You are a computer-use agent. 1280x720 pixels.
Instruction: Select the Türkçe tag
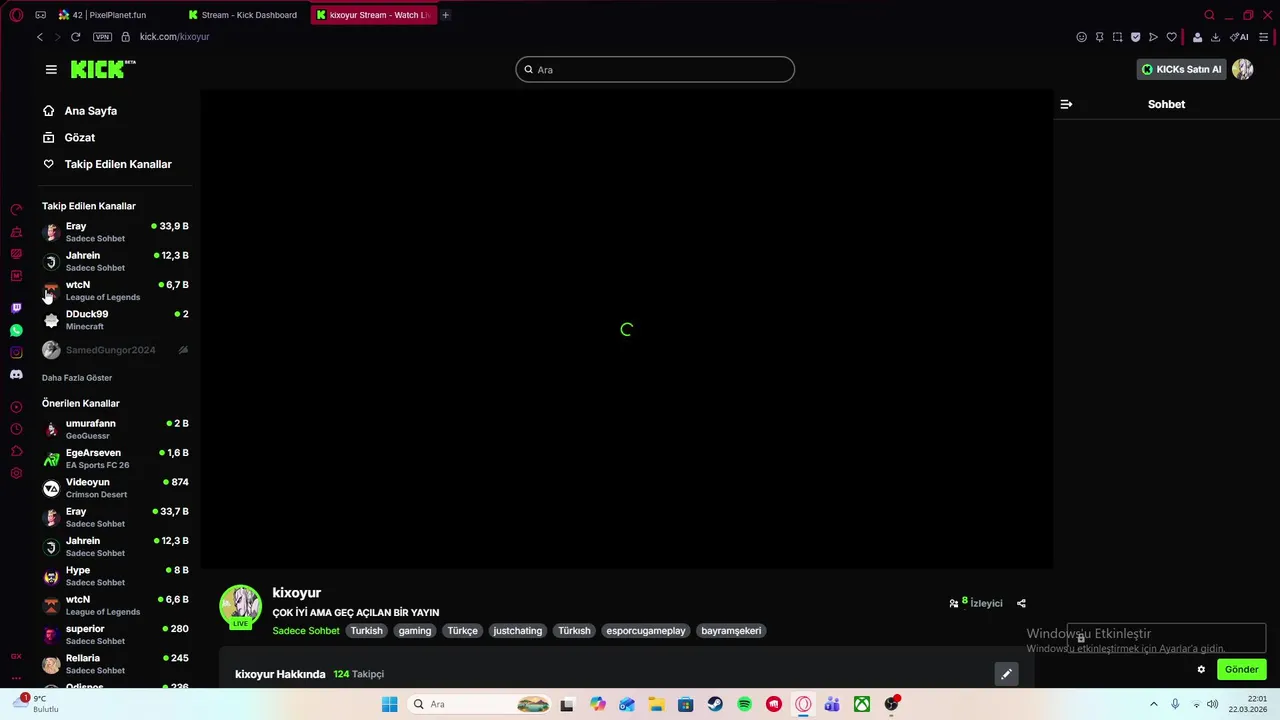462,631
